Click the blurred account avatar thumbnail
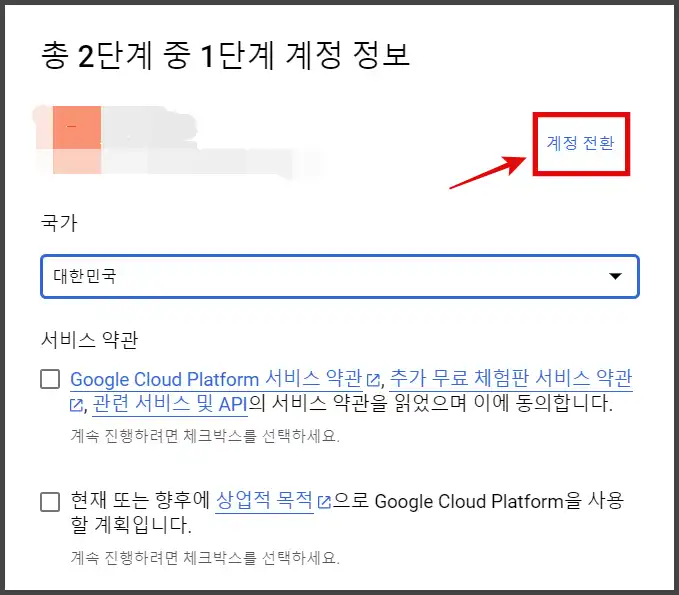Screen dimensions: 679x595 (77, 139)
